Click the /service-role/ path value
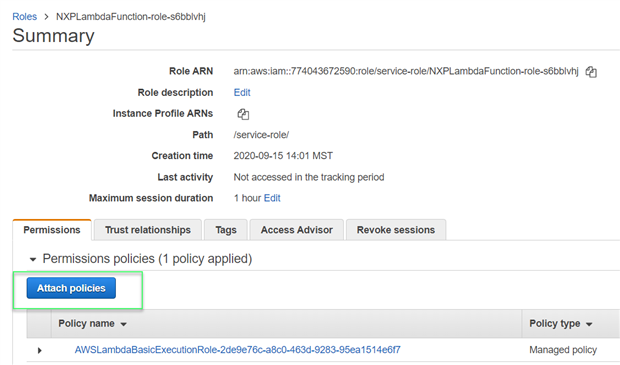The height and width of the screenshot is (365, 620). coord(261,135)
